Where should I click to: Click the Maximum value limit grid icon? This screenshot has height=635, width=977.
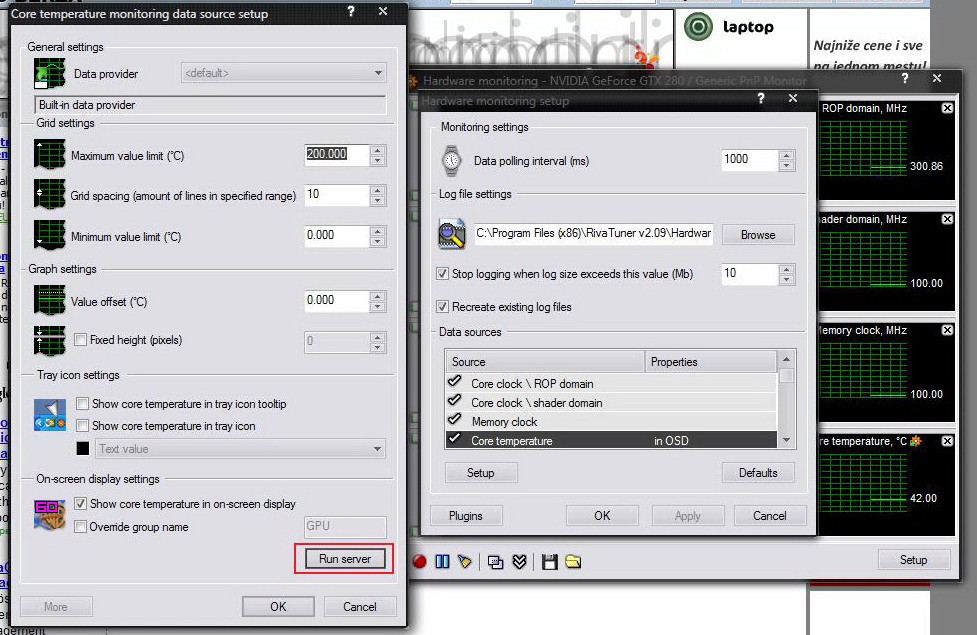pos(50,155)
